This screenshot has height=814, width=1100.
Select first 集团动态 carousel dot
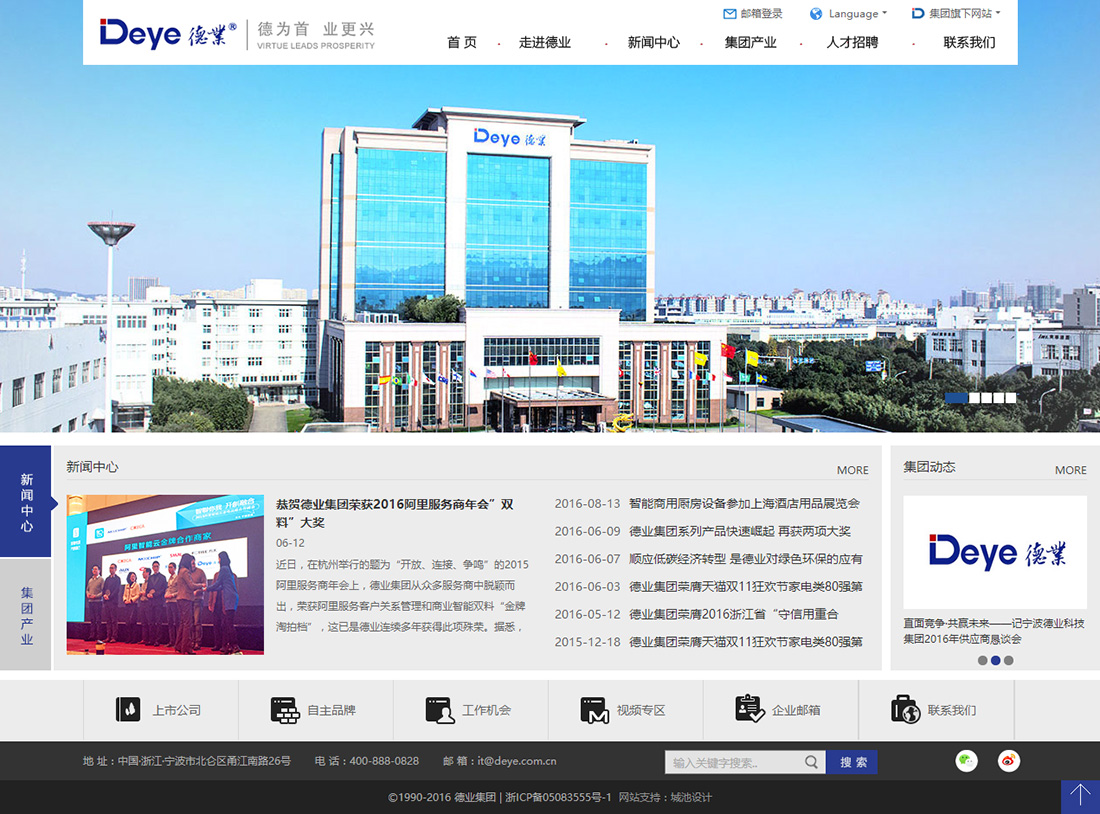(982, 660)
